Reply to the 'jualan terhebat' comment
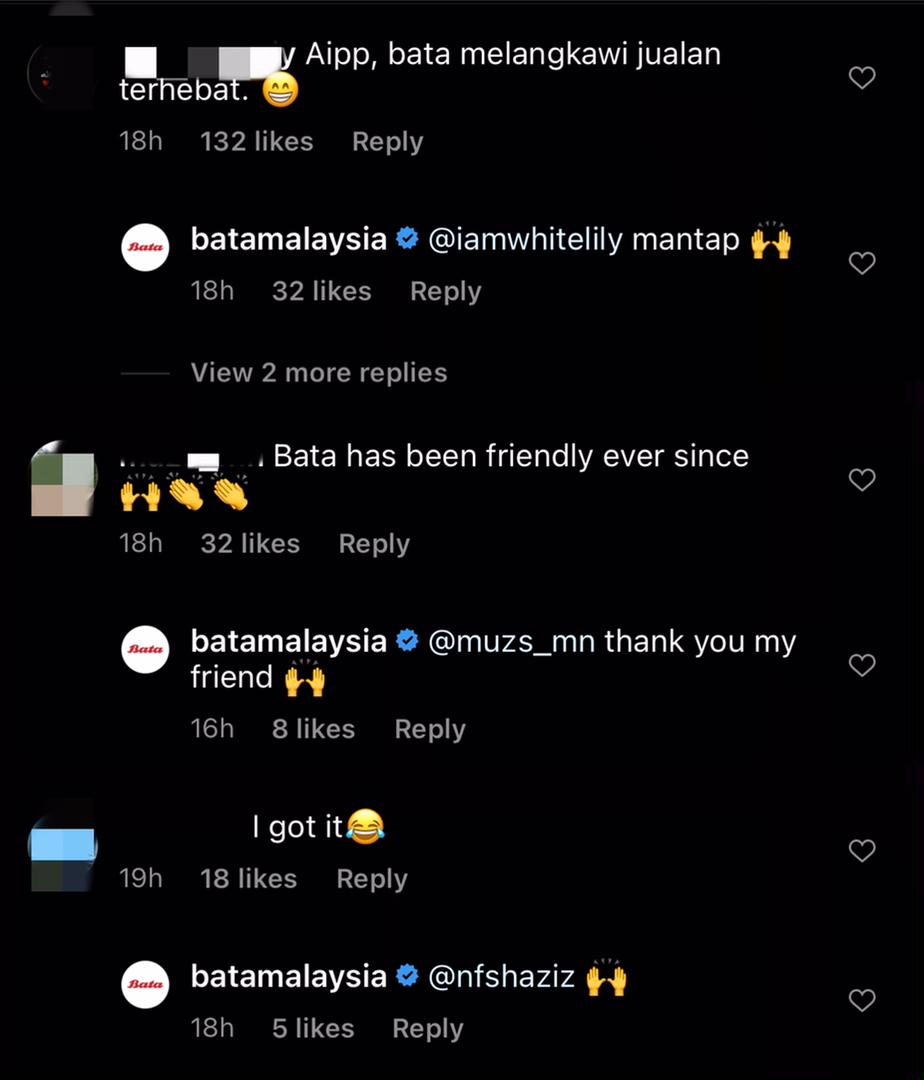 coord(387,142)
